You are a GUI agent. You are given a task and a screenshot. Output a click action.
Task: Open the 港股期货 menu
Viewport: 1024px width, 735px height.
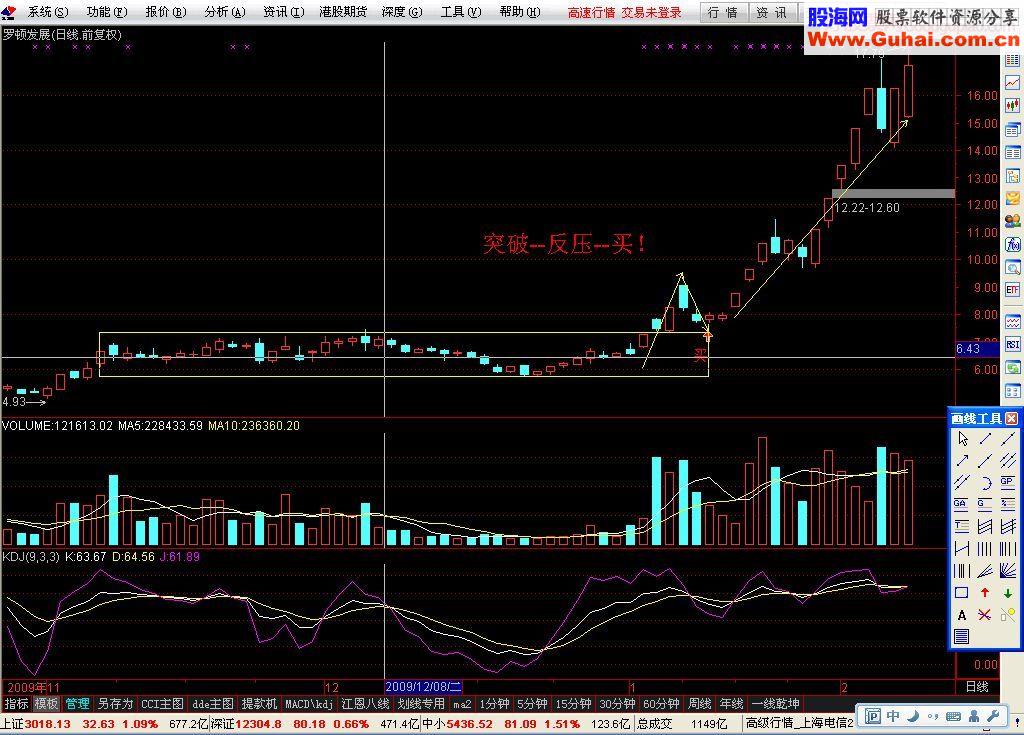(x=343, y=12)
